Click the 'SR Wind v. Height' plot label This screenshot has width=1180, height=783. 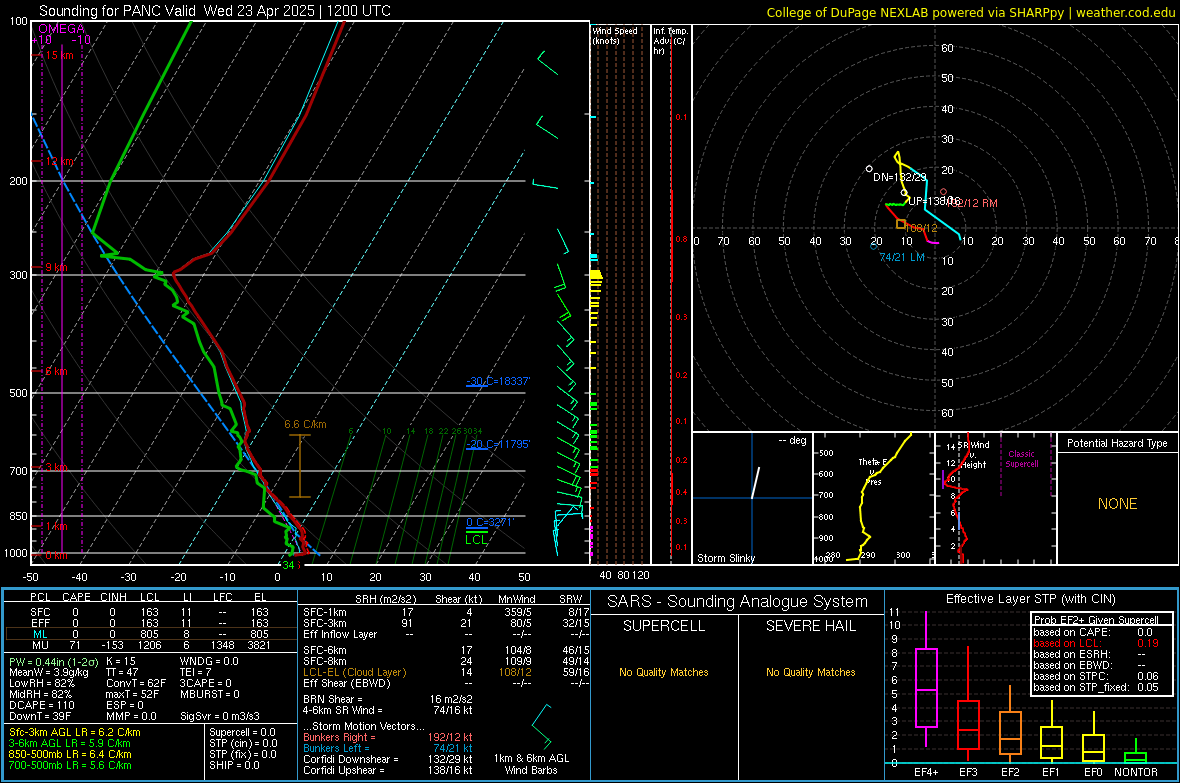click(973, 455)
